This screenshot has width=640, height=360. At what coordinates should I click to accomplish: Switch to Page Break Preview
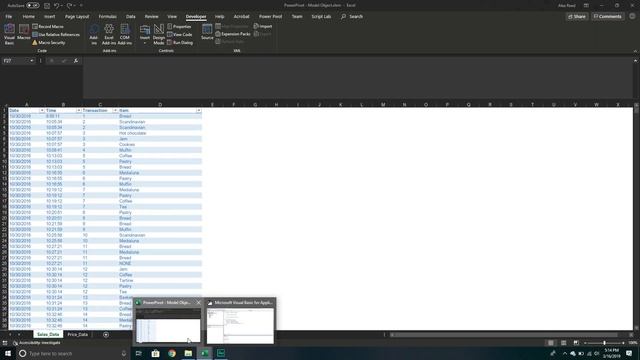[576, 343]
